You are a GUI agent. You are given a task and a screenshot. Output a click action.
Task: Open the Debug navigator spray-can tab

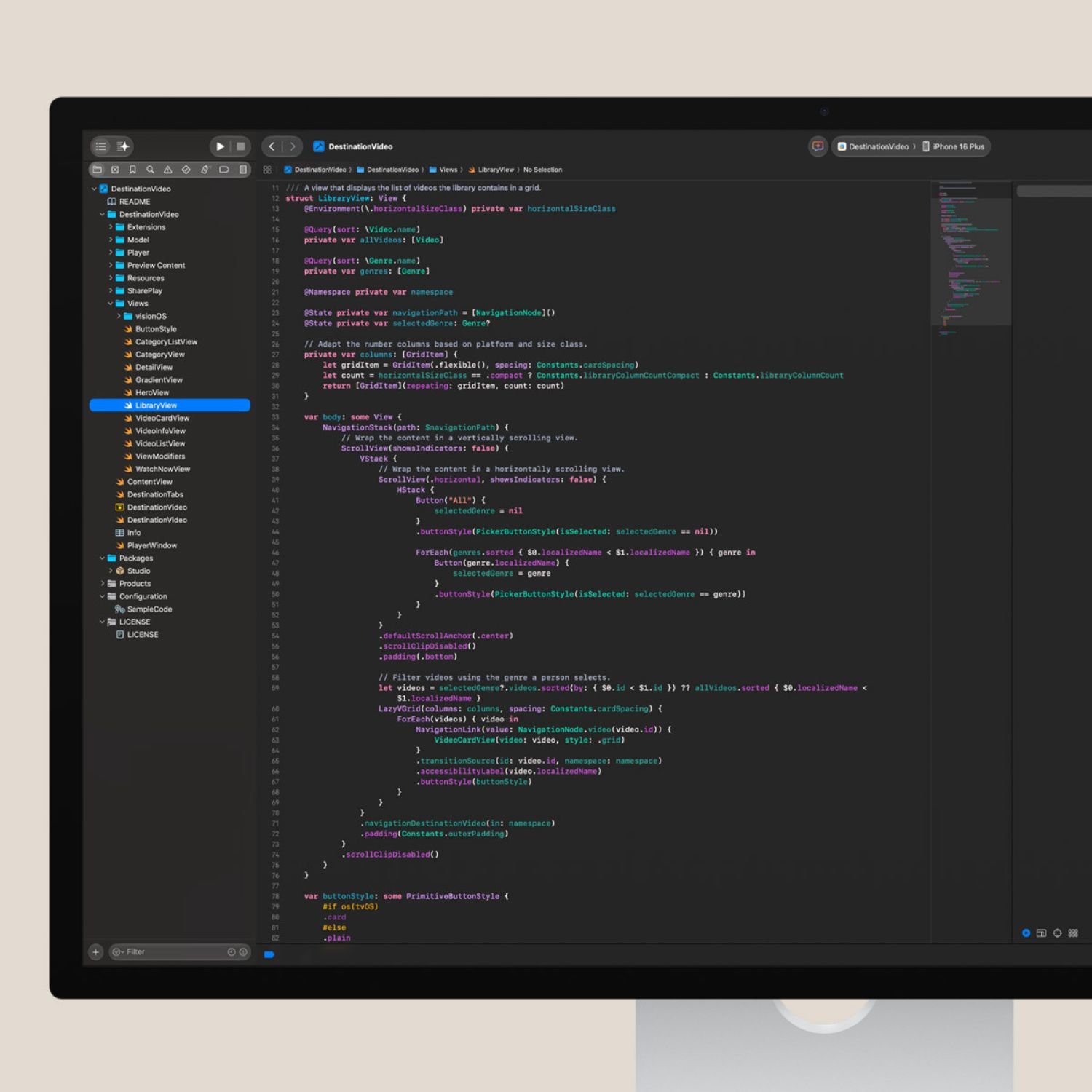click(x=205, y=170)
